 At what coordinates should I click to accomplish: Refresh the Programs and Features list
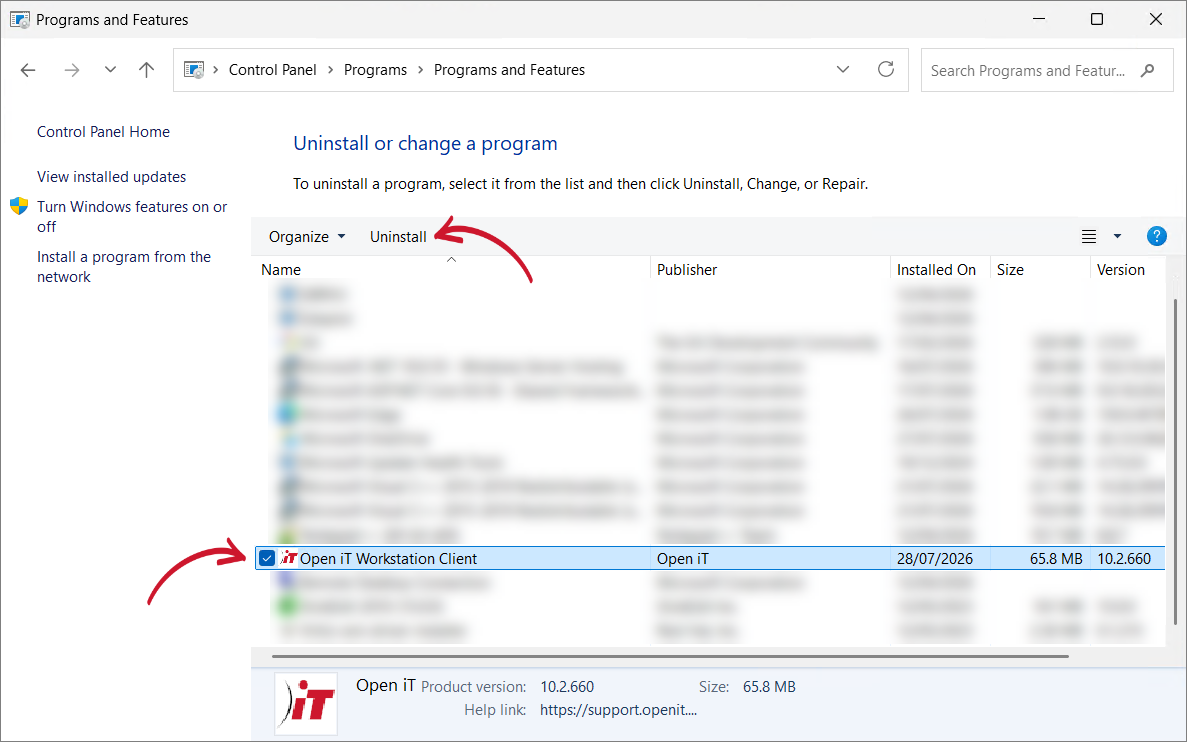click(x=886, y=70)
